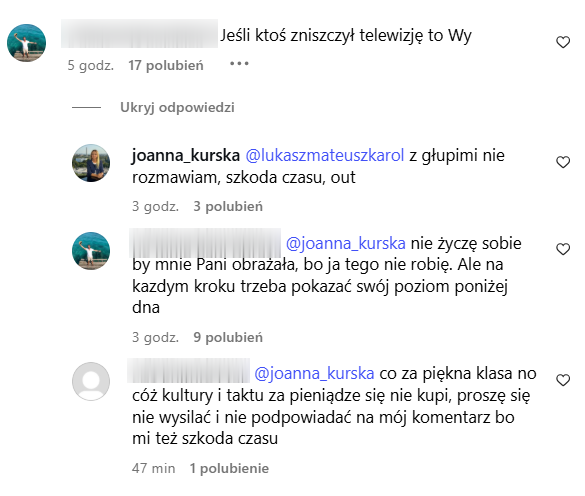Open @joanna_kurska mention in the second reply
This screenshot has width=585, height=496.
coord(345,244)
